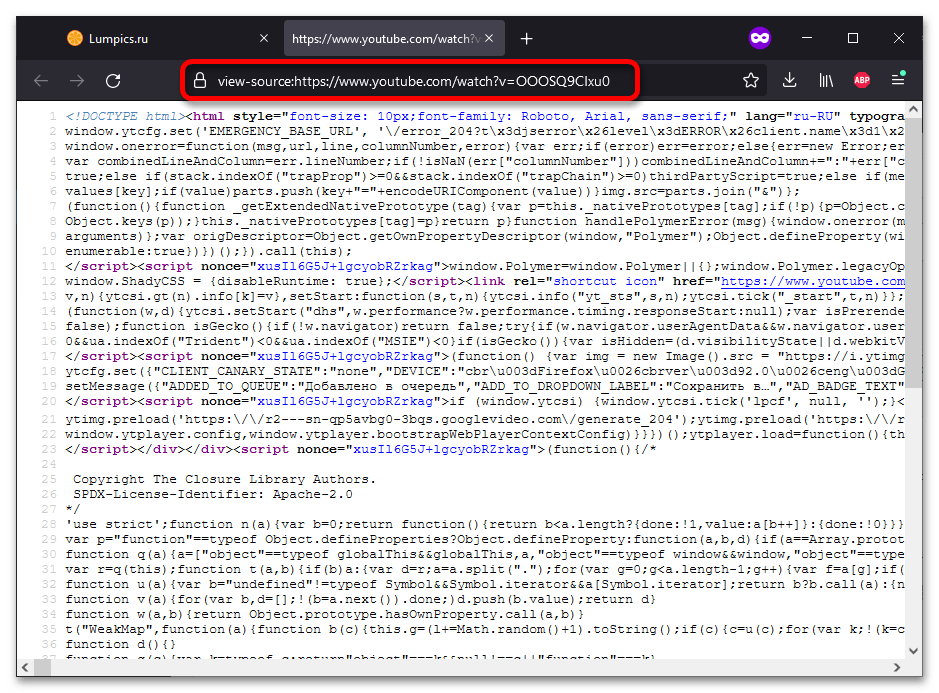Open site security padlock info
The image size is (939, 693).
tap(200, 80)
